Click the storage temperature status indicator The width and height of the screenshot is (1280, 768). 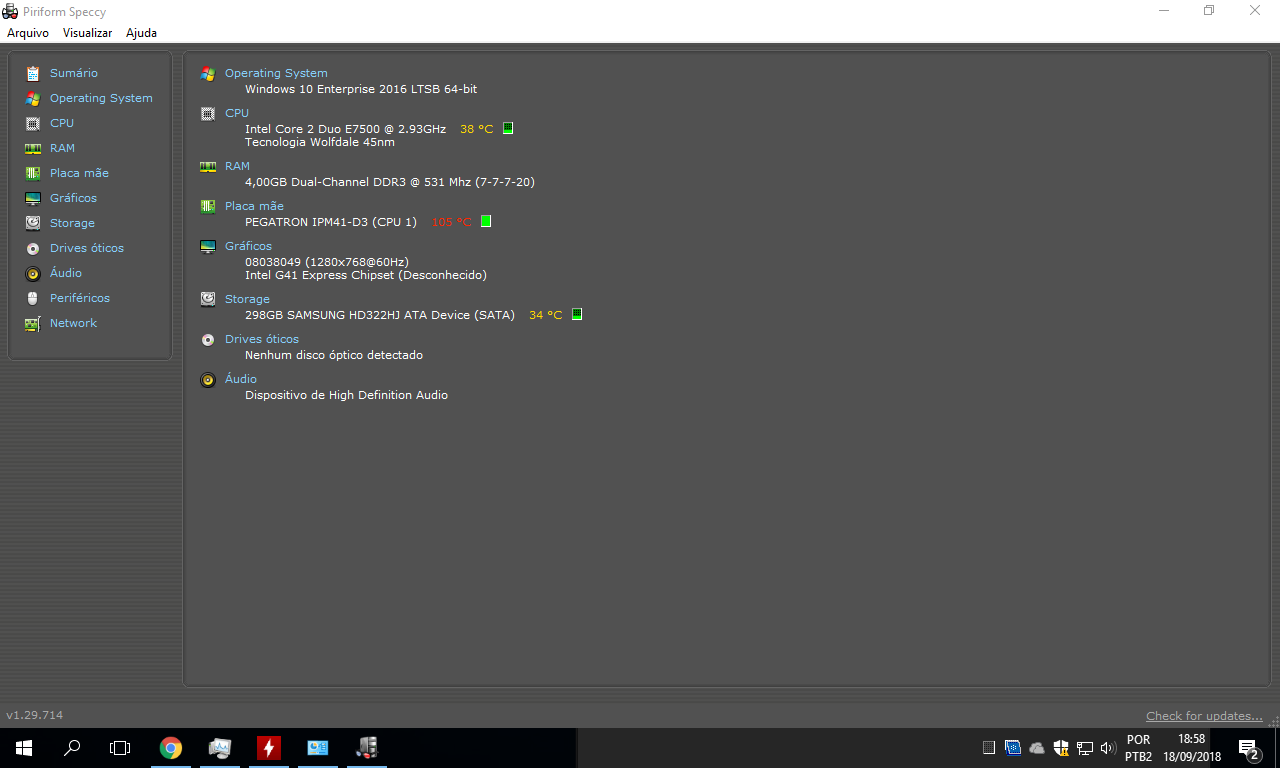pyautogui.click(x=577, y=314)
